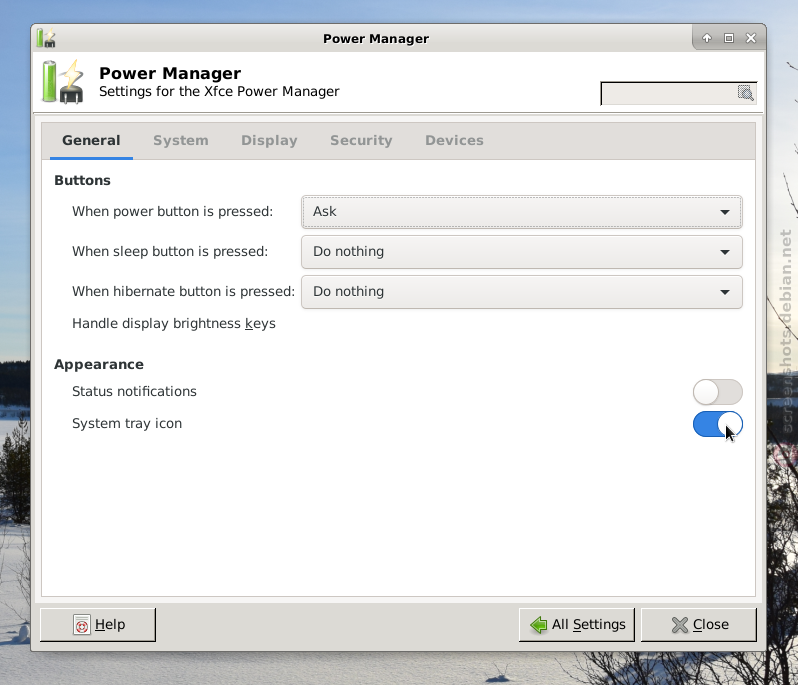
Task: Switch to the System tab
Action: pyautogui.click(x=181, y=140)
